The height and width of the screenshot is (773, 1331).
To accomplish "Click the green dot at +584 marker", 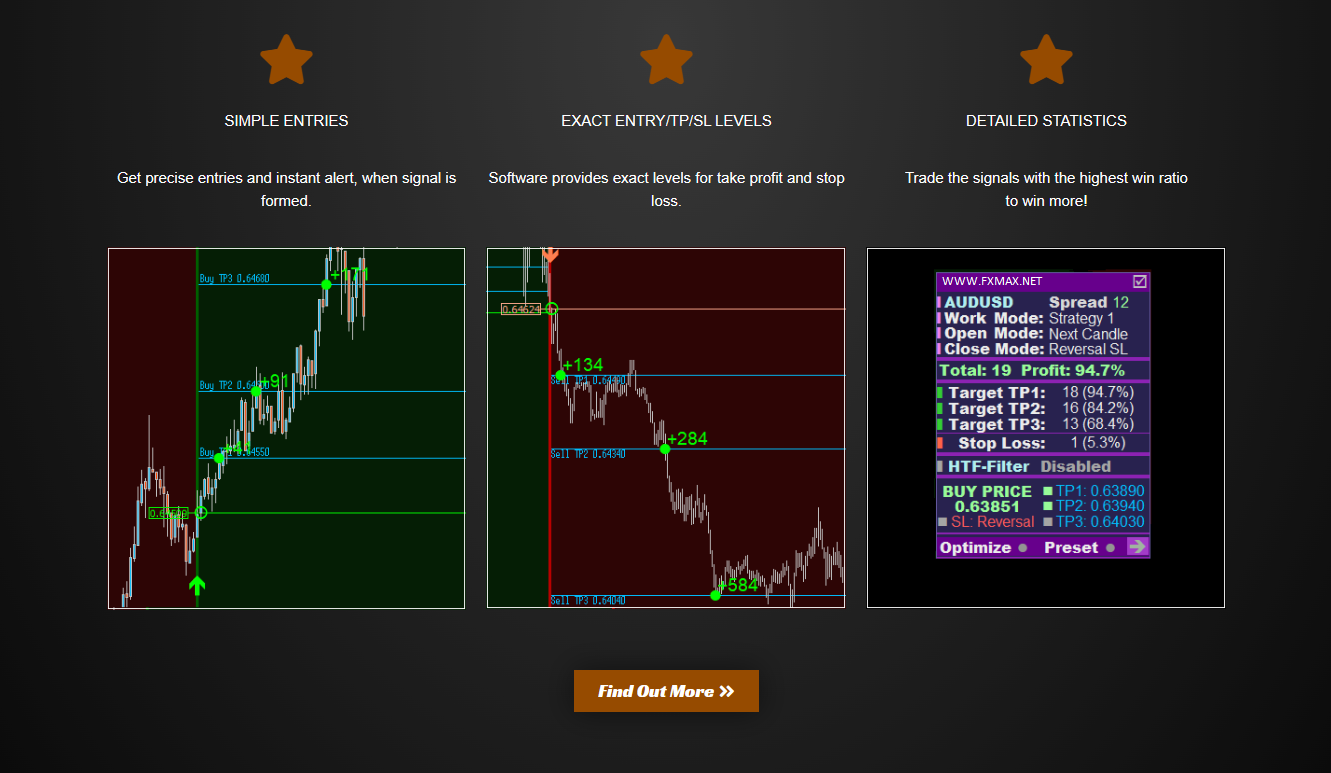I will (x=715, y=595).
